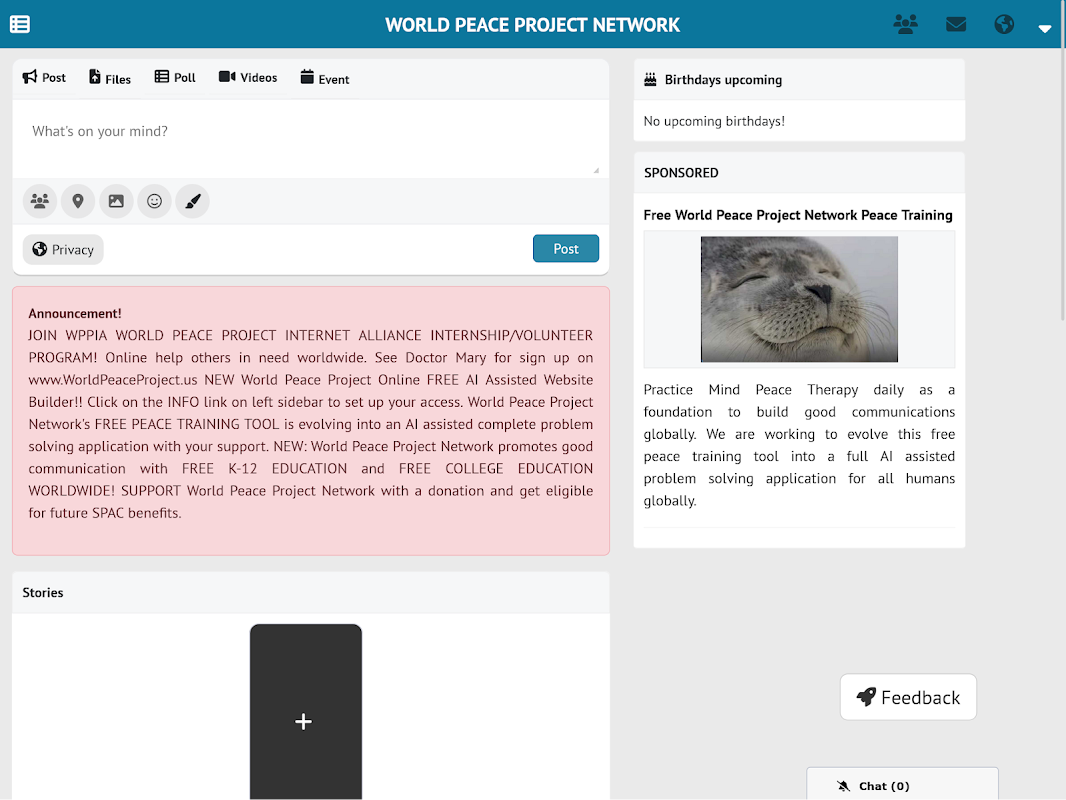1066x800 pixels.
Task: Open notifications globe icon in header
Action: [x=1004, y=24]
